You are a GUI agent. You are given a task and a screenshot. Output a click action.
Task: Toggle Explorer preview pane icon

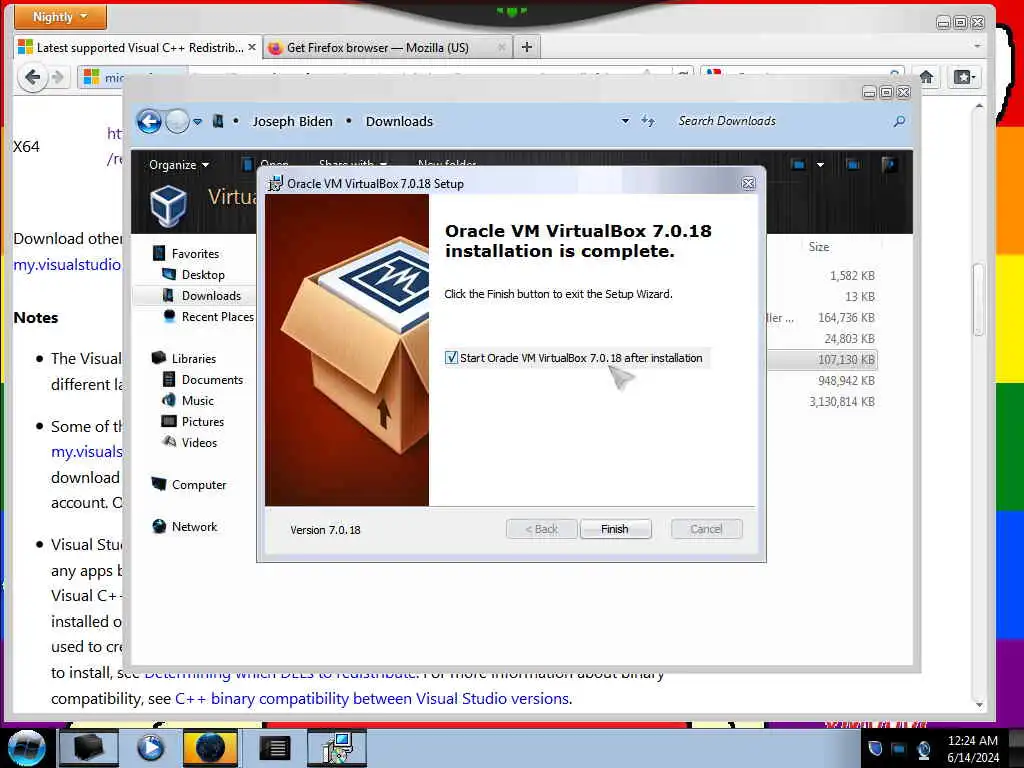coord(852,165)
